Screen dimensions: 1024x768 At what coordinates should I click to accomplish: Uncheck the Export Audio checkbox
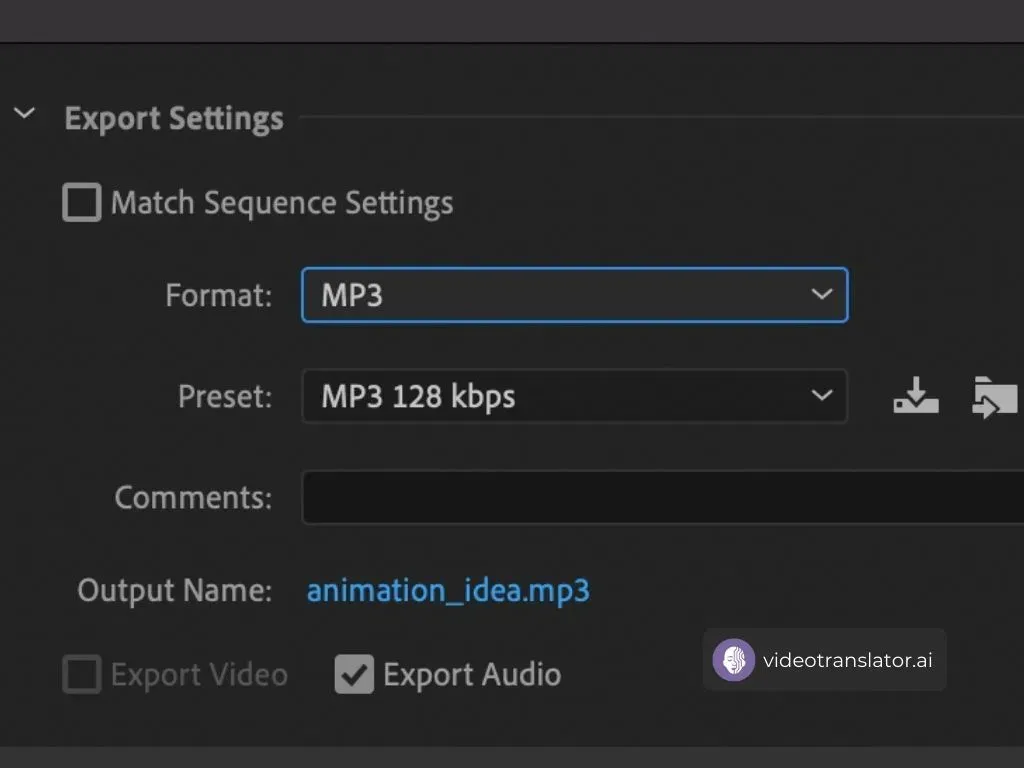point(353,674)
